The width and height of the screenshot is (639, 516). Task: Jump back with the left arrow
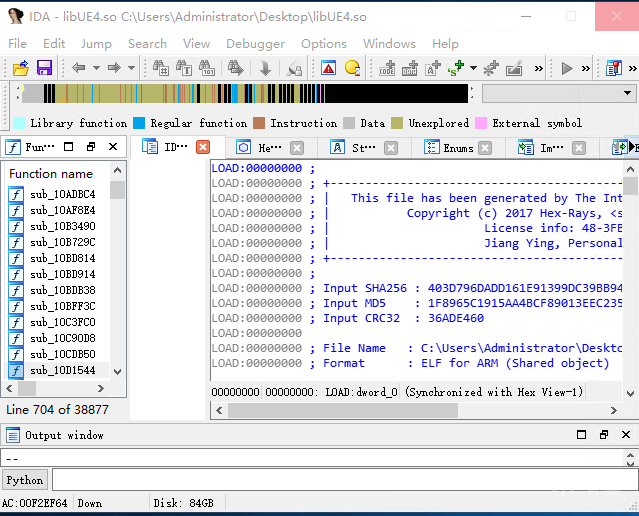78,68
